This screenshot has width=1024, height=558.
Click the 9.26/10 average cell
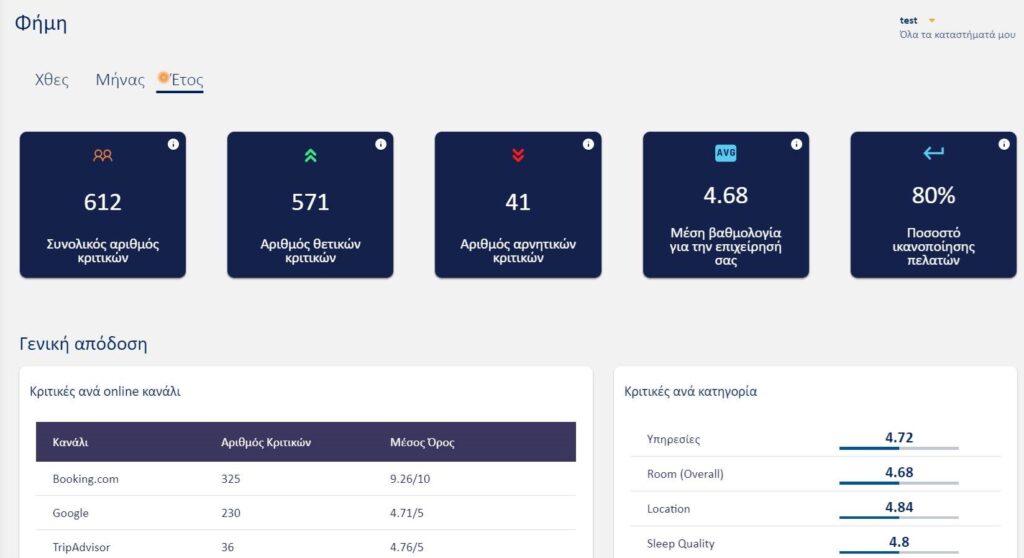coord(410,479)
